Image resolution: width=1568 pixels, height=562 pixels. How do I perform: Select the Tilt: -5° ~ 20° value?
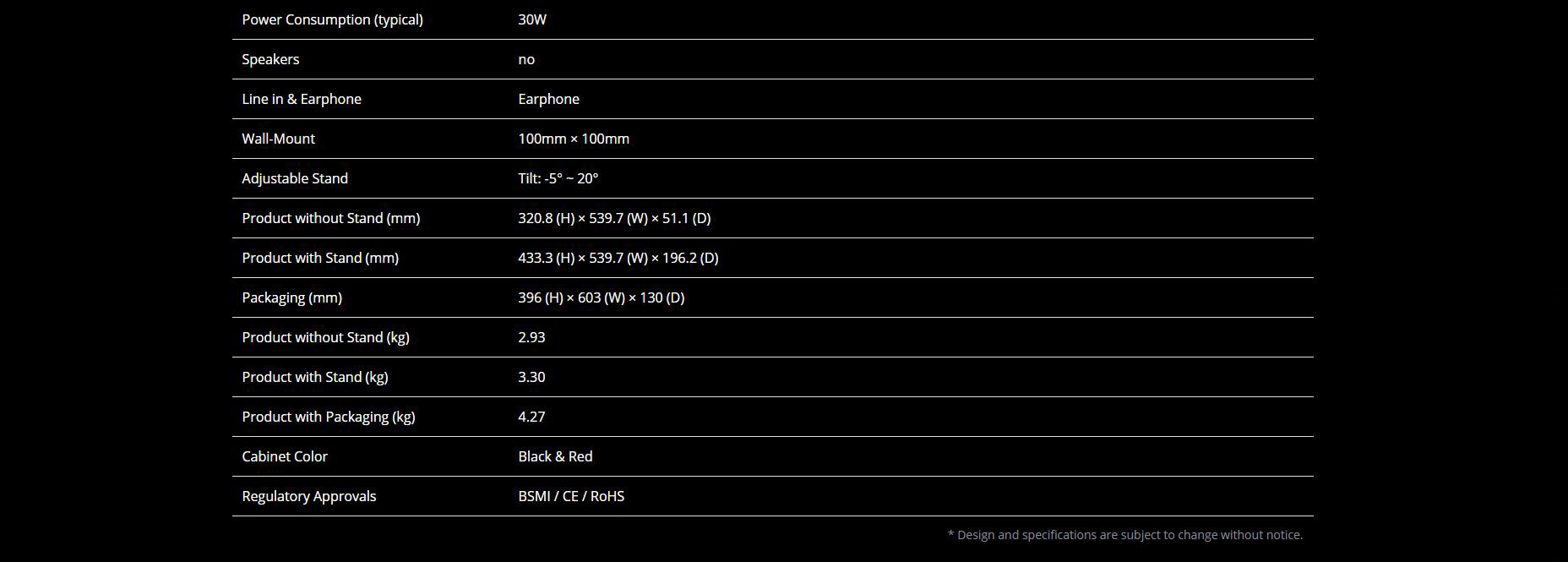pos(558,178)
